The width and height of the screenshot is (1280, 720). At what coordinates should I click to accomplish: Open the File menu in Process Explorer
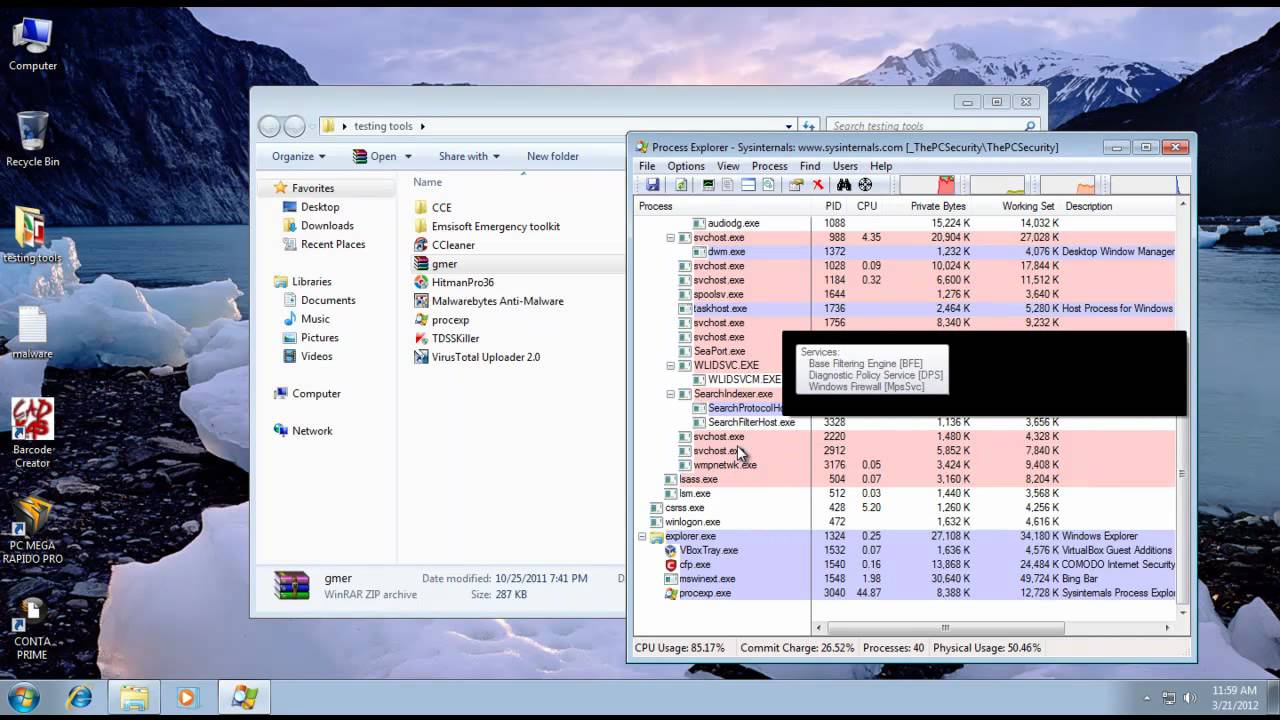(x=647, y=166)
